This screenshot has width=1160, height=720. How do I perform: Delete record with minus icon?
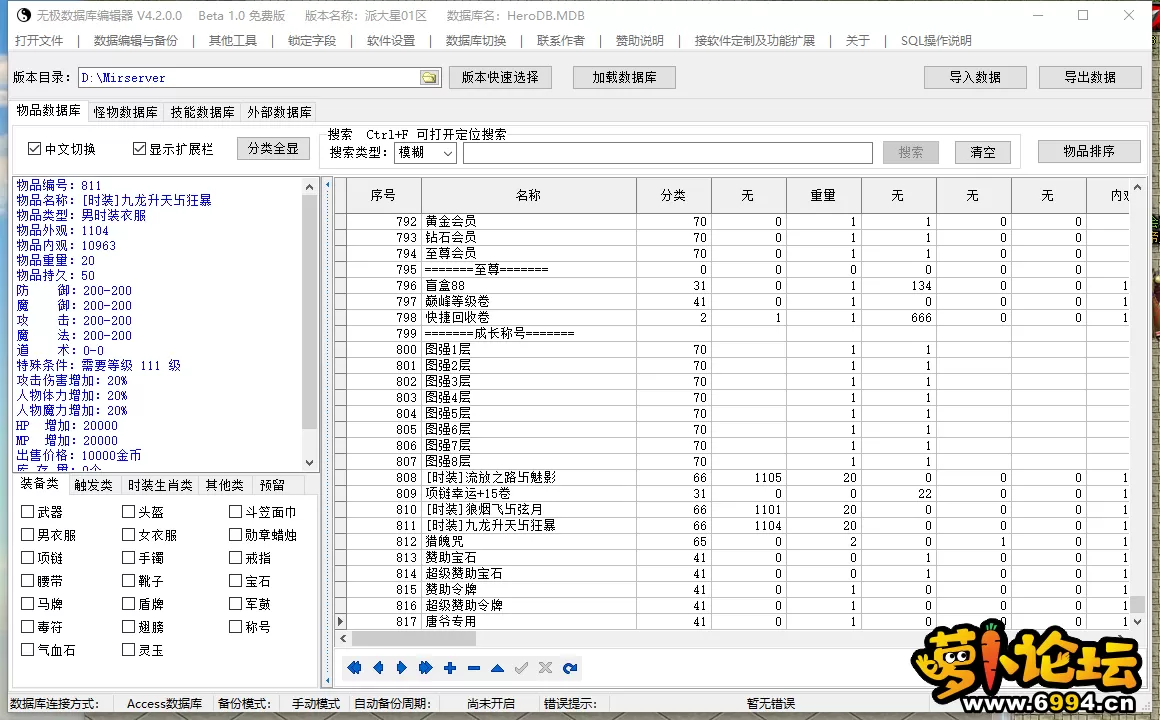click(x=473, y=668)
